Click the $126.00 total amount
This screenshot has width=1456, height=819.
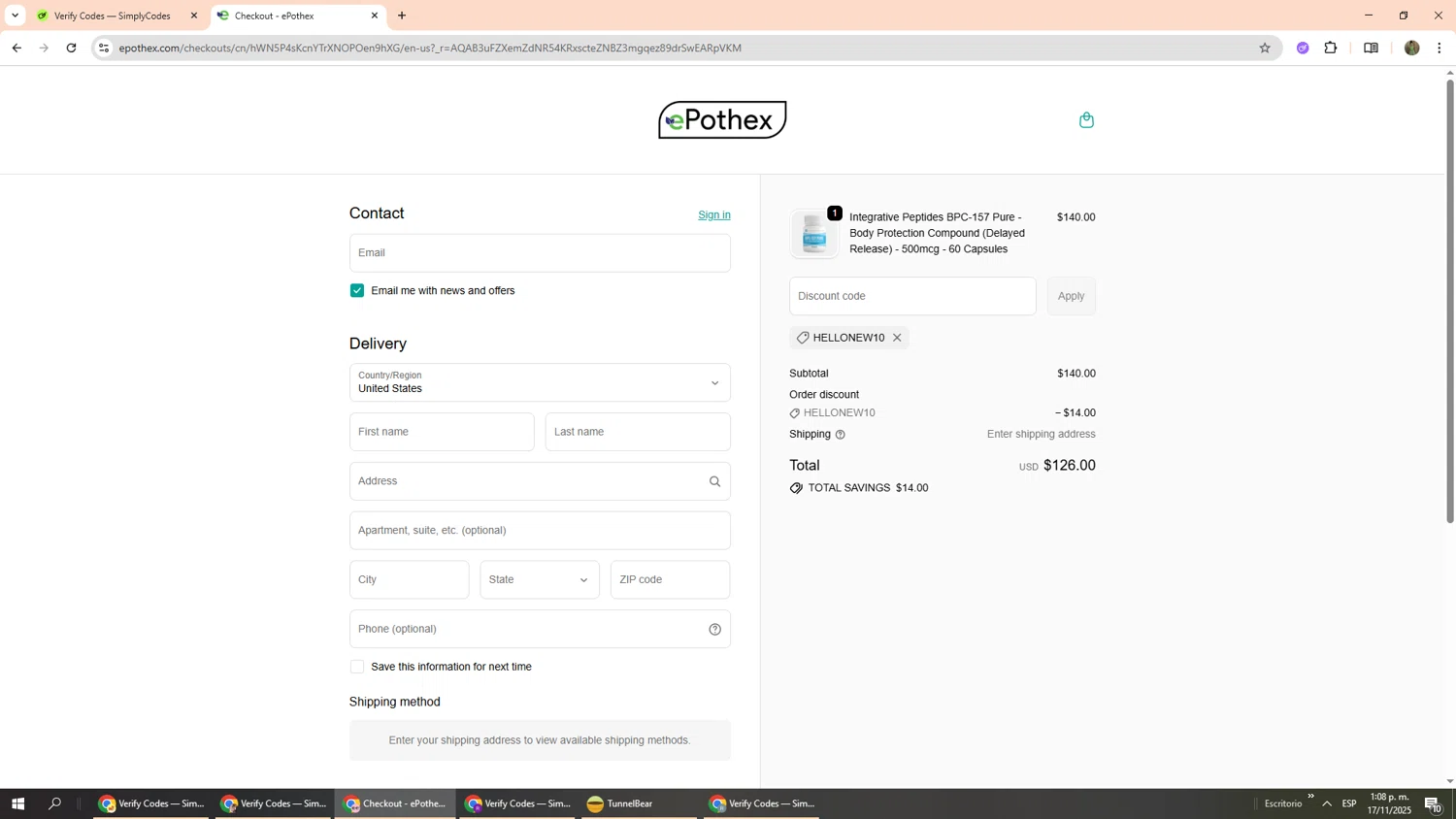point(1069,466)
